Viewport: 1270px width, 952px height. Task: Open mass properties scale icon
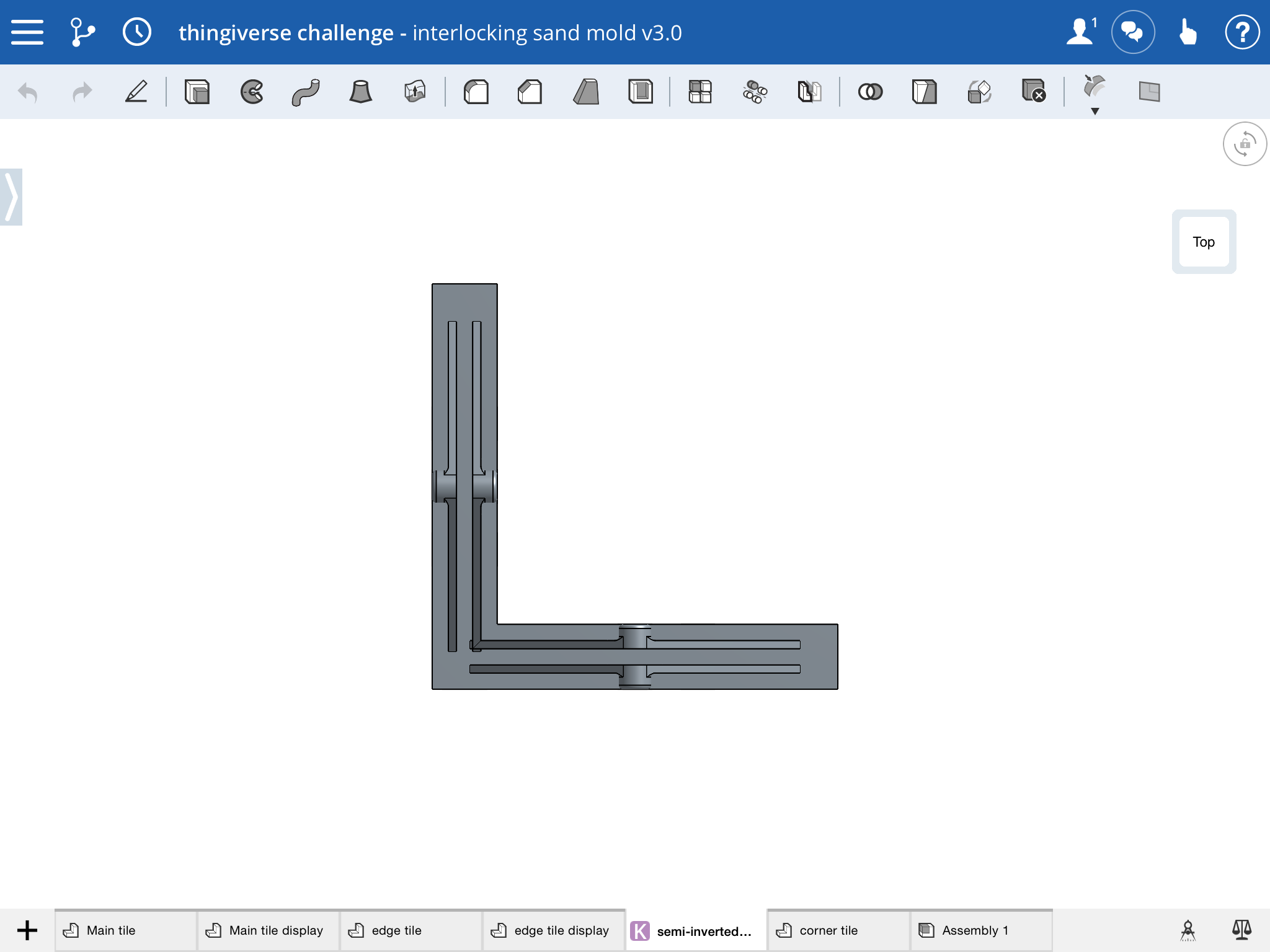click(1241, 930)
